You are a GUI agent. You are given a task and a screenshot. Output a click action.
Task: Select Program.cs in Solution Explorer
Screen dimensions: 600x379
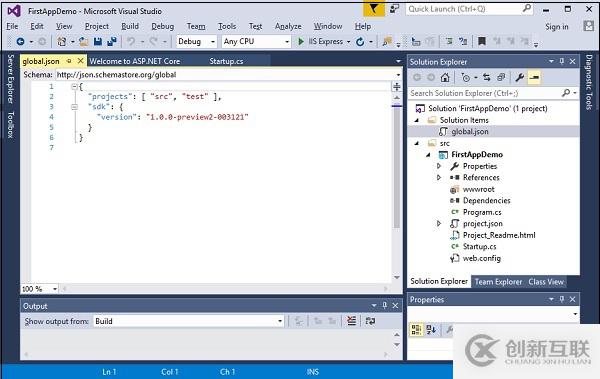pyautogui.click(x=482, y=212)
